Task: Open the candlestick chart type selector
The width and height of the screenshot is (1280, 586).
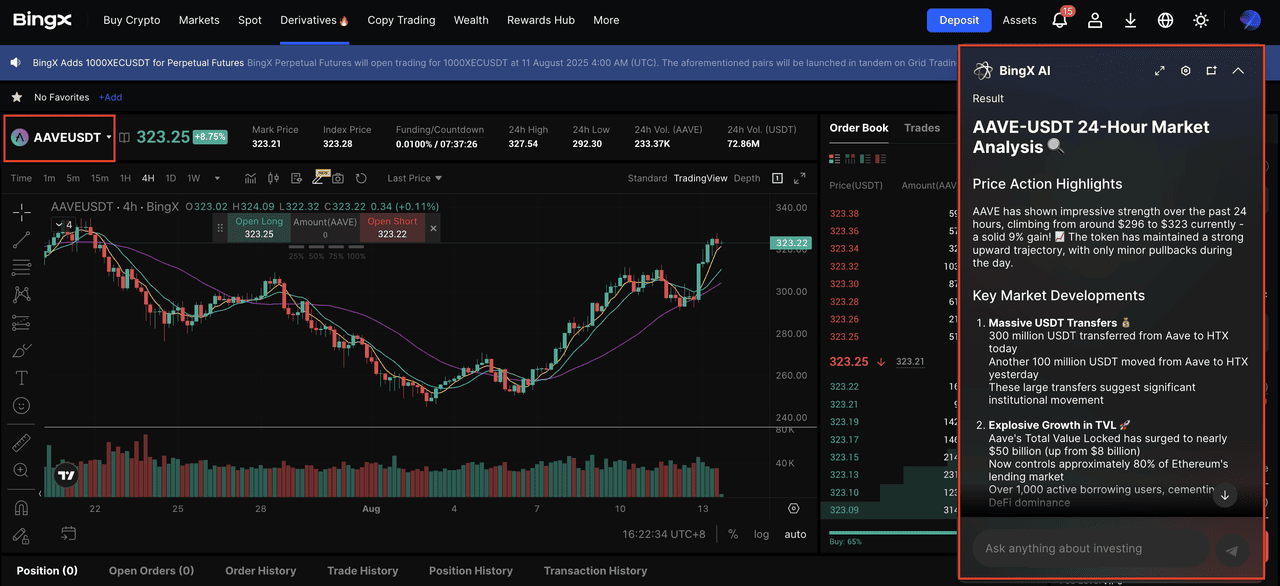Action: (273, 178)
